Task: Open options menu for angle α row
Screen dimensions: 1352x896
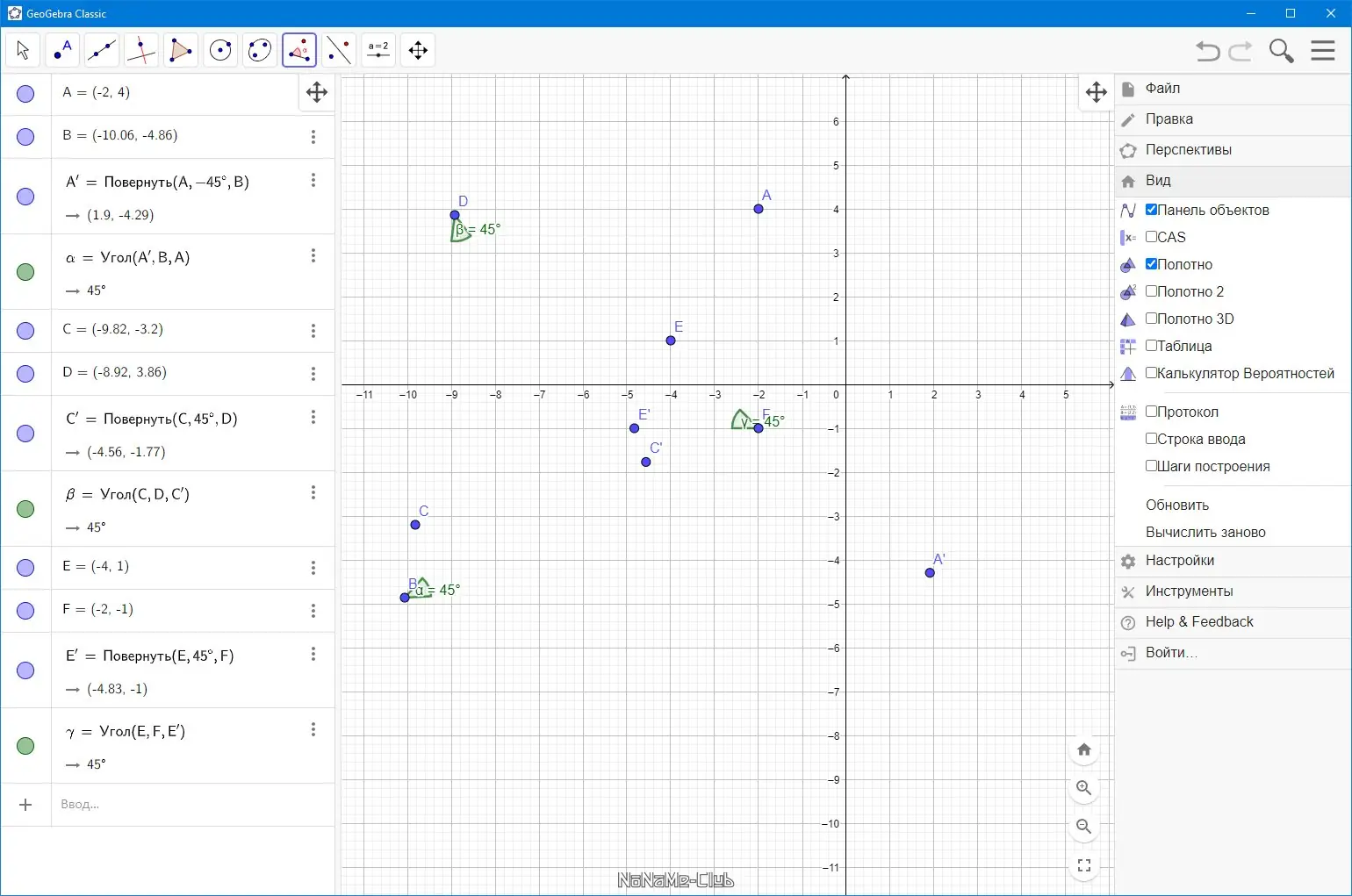Action: coord(313,255)
